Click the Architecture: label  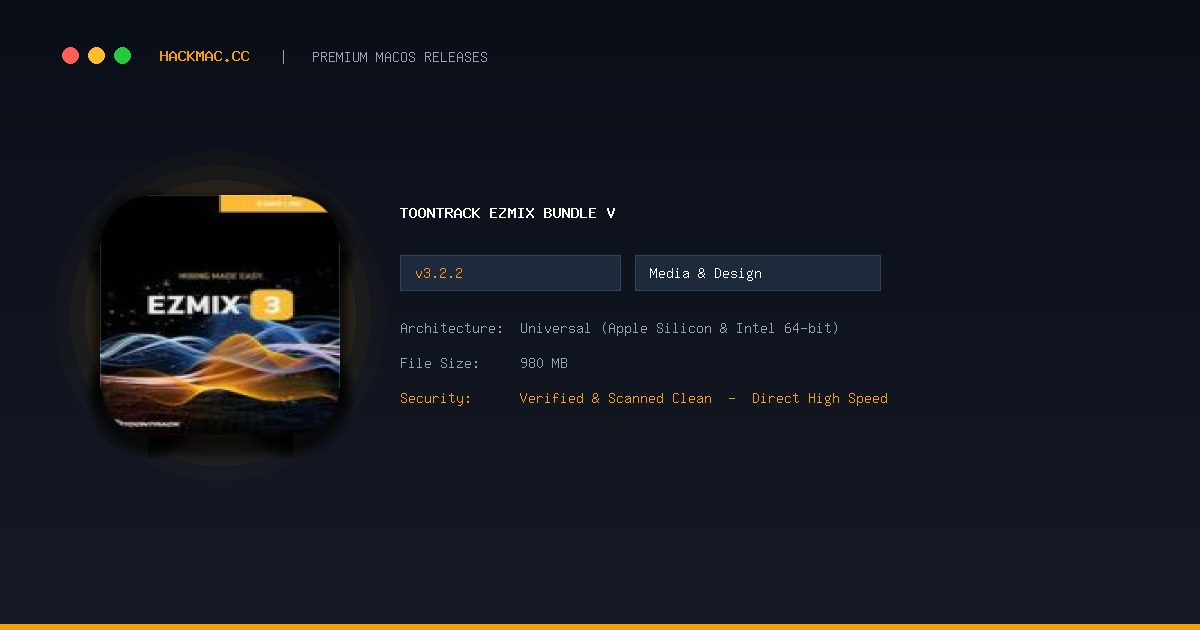tap(451, 328)
